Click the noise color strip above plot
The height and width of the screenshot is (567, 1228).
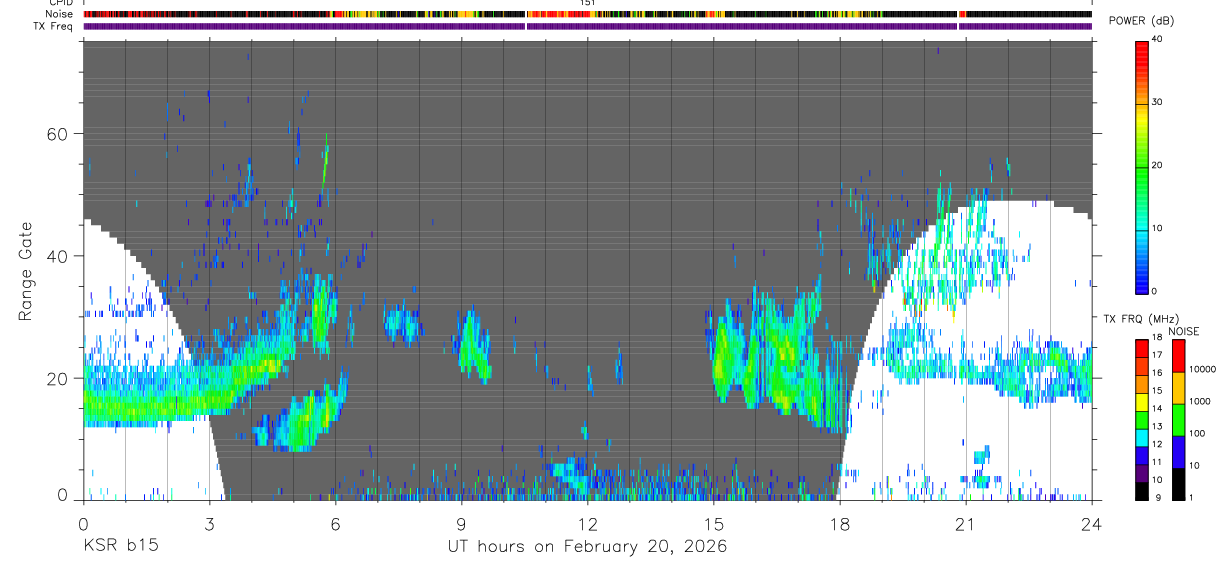point(587,14)
